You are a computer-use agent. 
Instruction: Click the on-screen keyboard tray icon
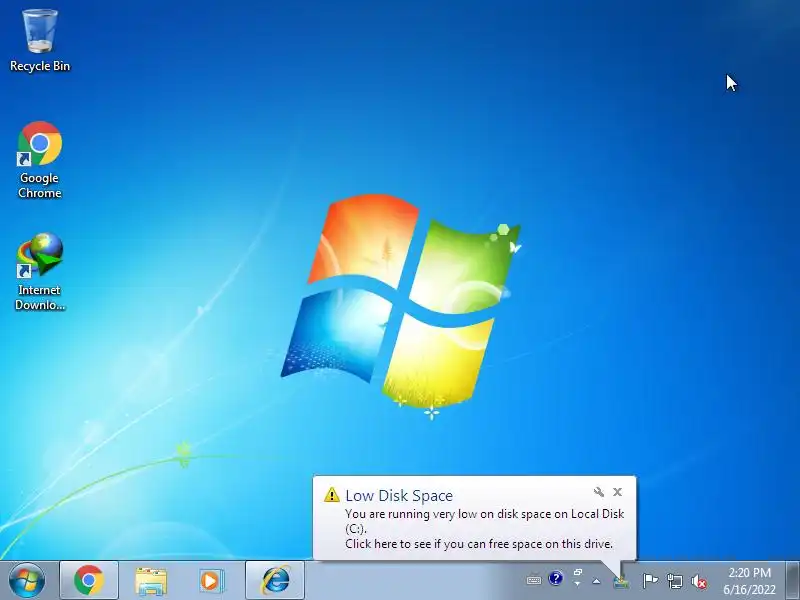(x=534, y=580)
